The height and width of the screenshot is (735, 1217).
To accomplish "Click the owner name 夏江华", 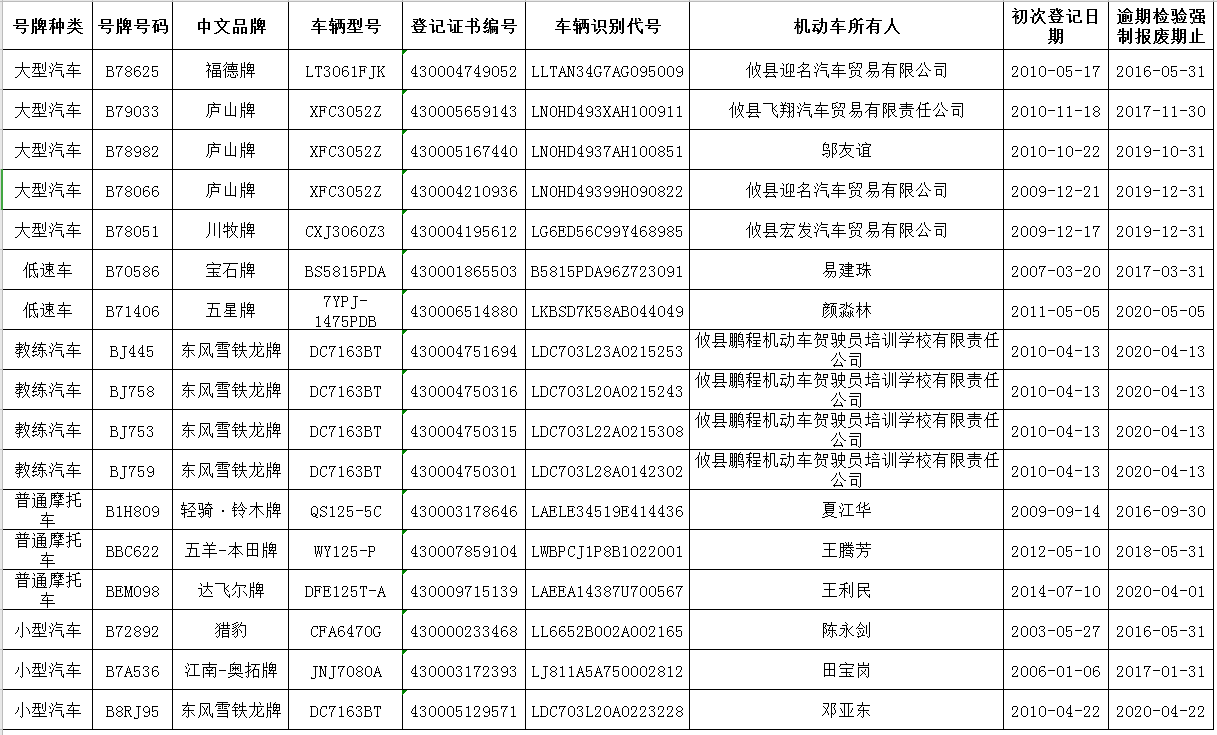I will point(847,511).
